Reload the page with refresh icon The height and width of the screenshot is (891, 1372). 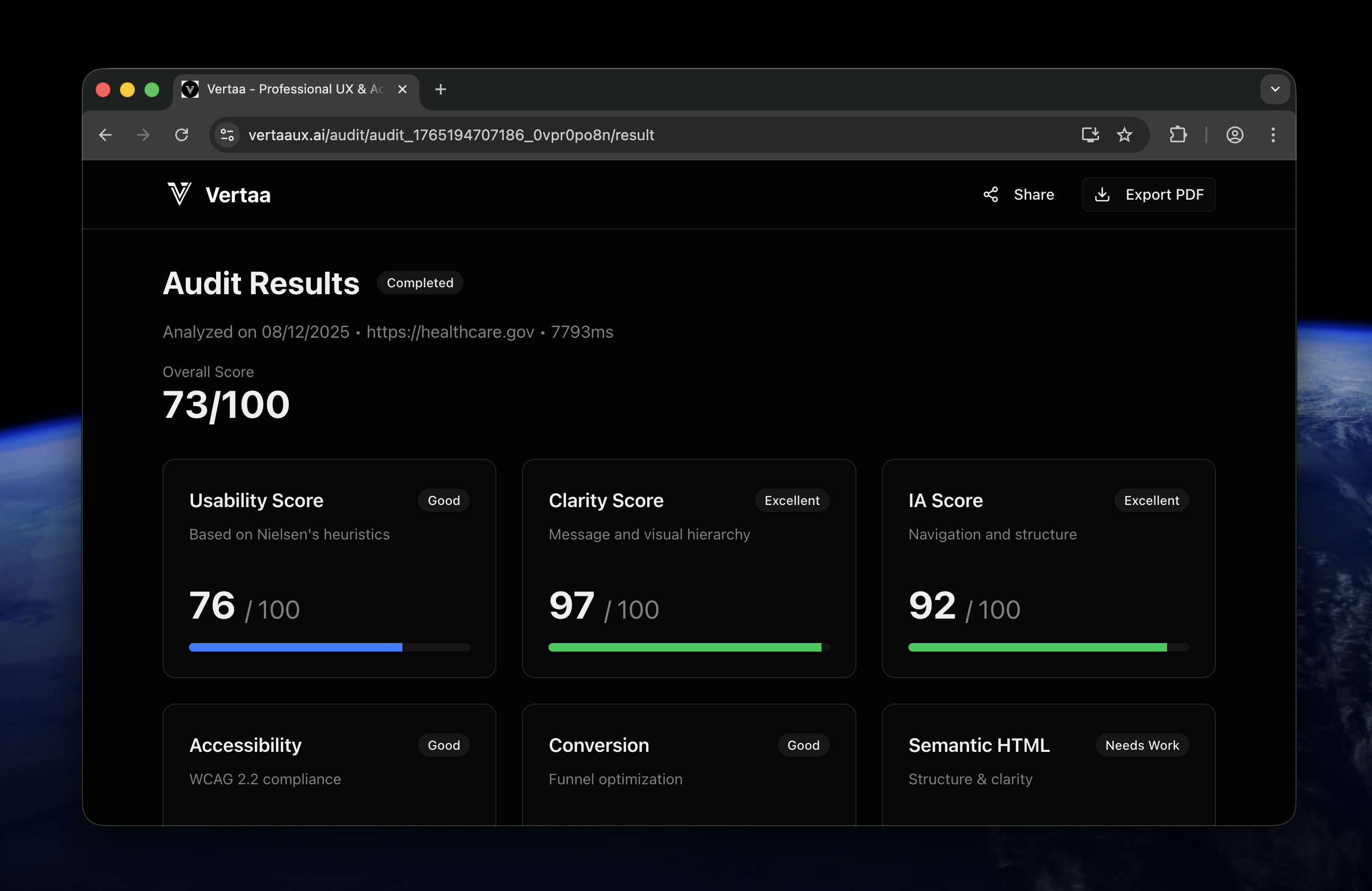182,135
